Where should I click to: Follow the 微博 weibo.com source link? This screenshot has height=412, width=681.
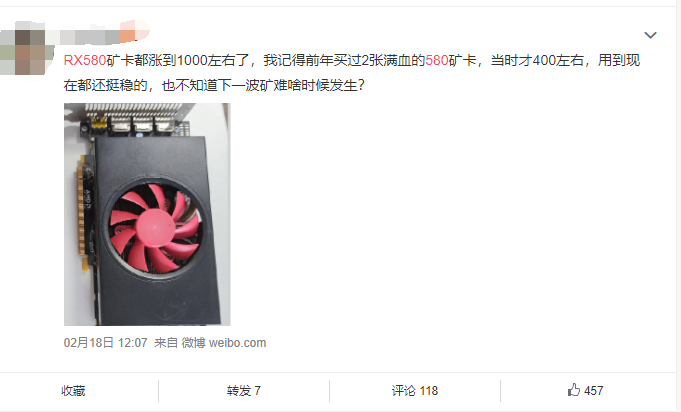coord(224,343)
